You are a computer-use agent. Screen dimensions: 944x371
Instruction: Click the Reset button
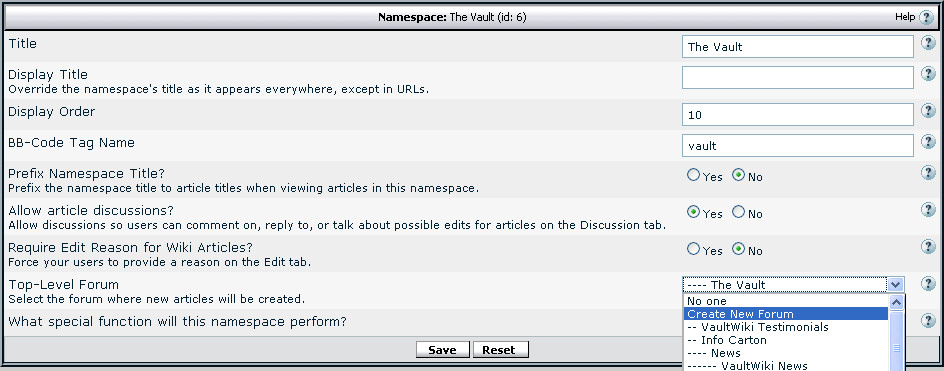pyautogui.click(x=500, y=350)
